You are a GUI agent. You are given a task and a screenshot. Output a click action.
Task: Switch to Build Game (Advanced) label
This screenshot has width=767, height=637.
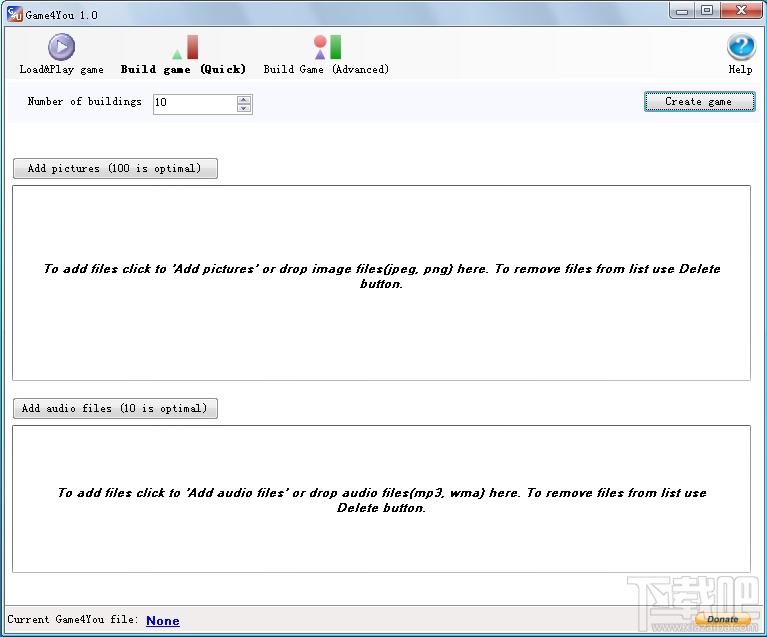click(x=326, y=69)
